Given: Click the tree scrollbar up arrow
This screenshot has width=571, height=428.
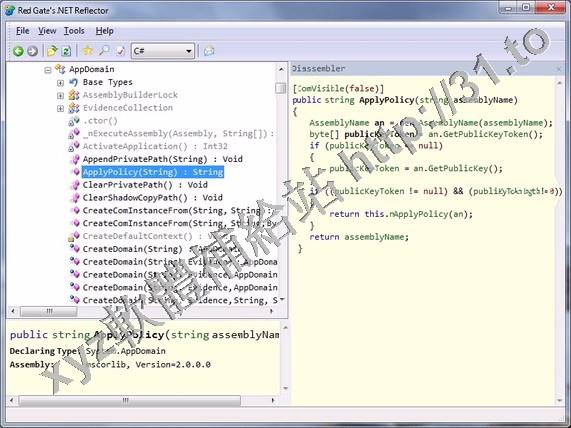Looking at the screenshot, I should tap(281, 69).
